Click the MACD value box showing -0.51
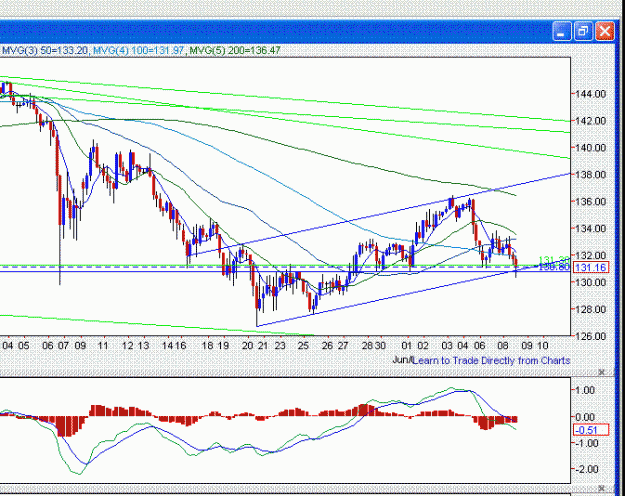 [591, 430]
